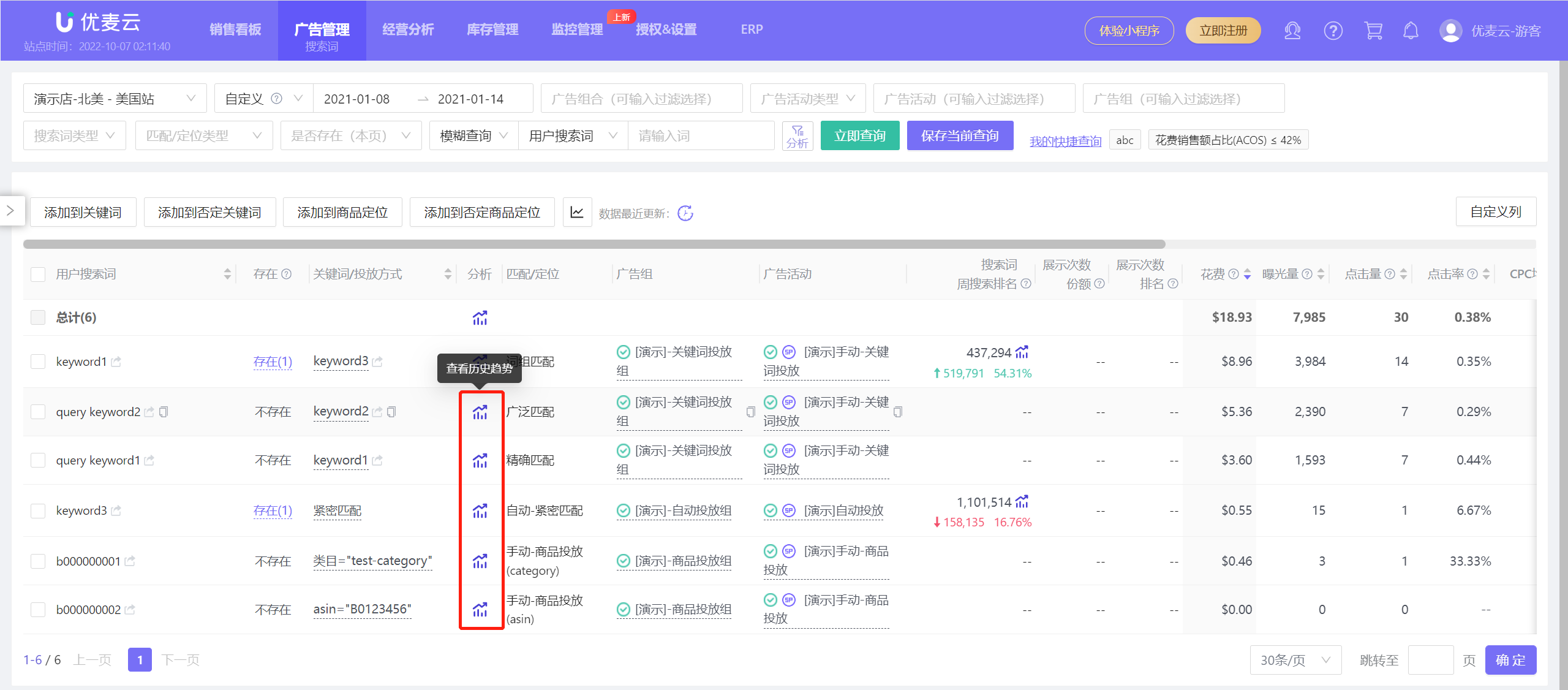Image resolution: width=1568 pixels, height=690 pixels.
Task: Open the search rank trend chart for 1,101,514
Action: (x=1022, y=502)
